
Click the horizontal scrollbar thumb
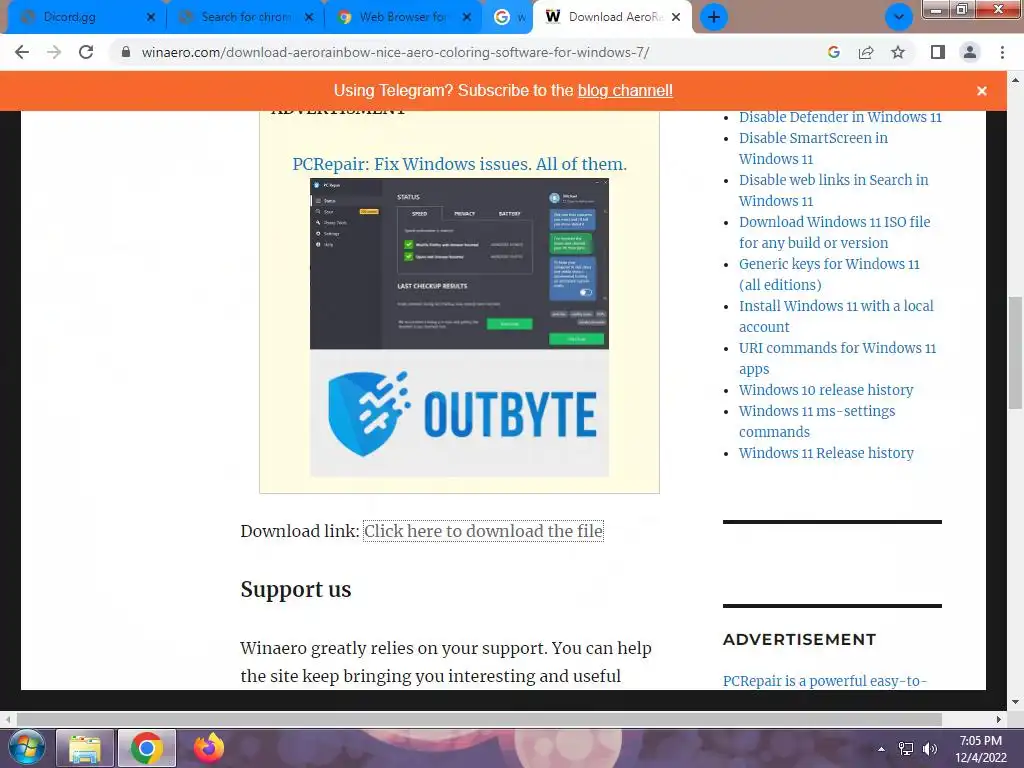click(x=479, y=719)
